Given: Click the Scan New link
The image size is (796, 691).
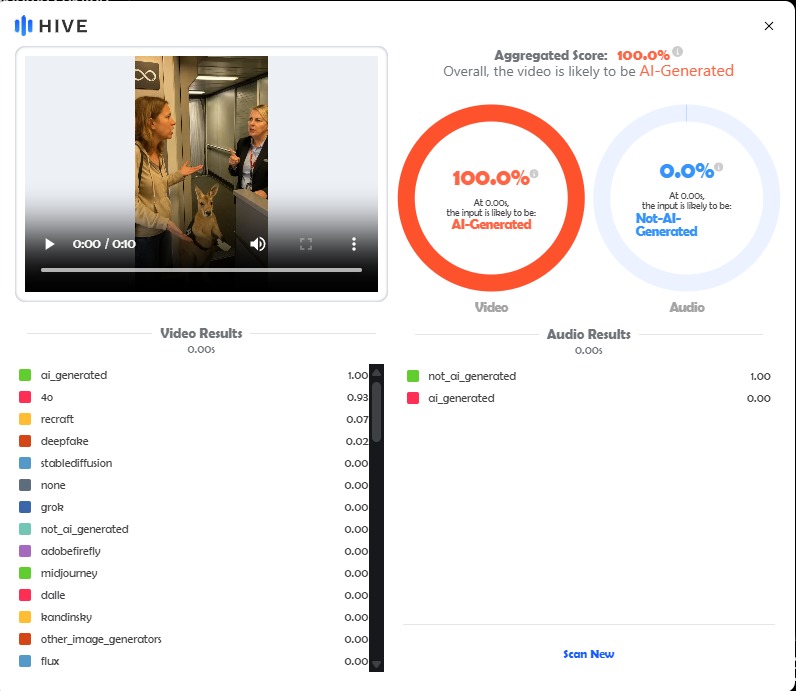Looking at the screenshot, I should (588, 654).
